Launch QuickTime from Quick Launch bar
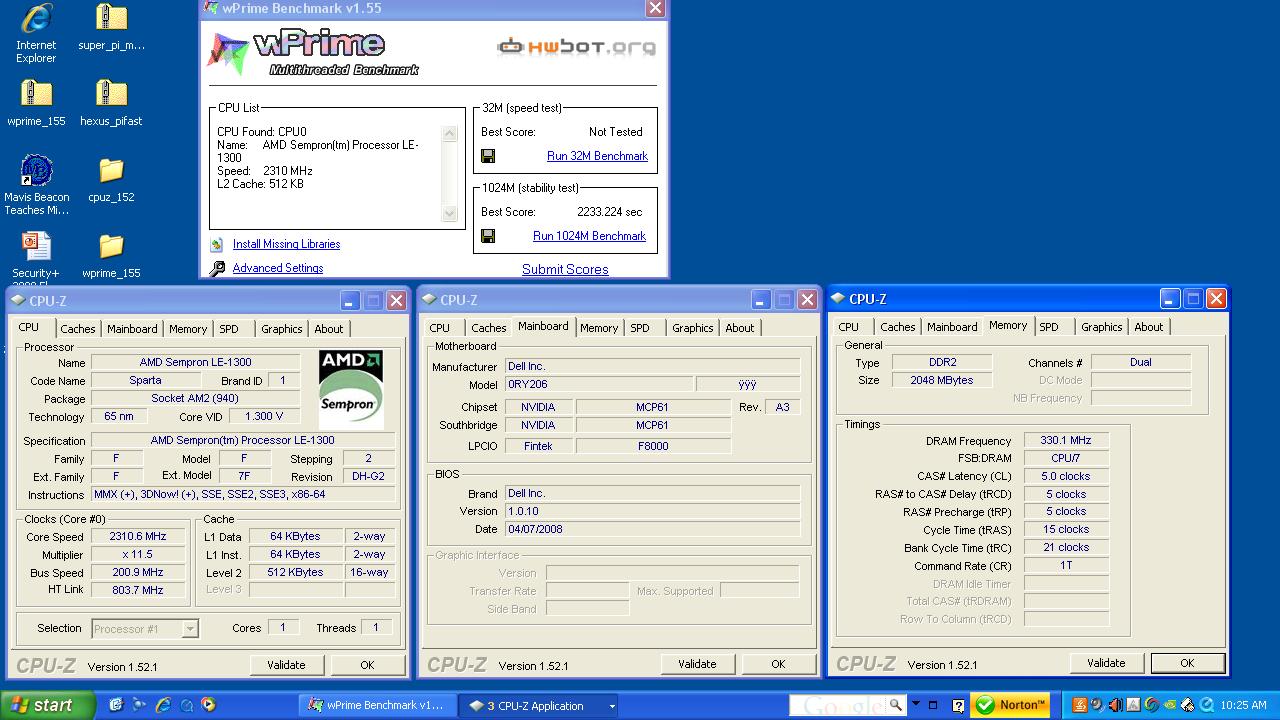Viewport: 1280px width, 720px height. [187, 705]
